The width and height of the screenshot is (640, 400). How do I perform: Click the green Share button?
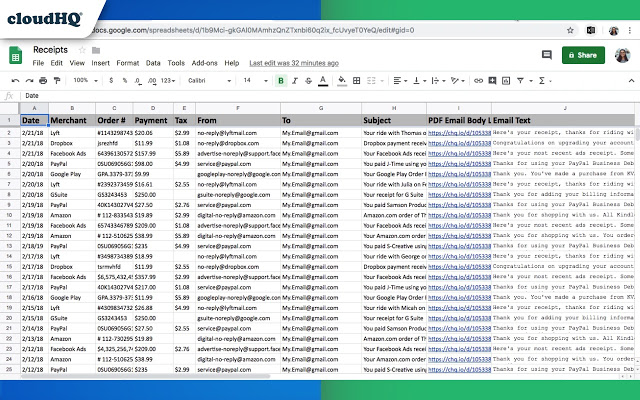tap(583, 55)
